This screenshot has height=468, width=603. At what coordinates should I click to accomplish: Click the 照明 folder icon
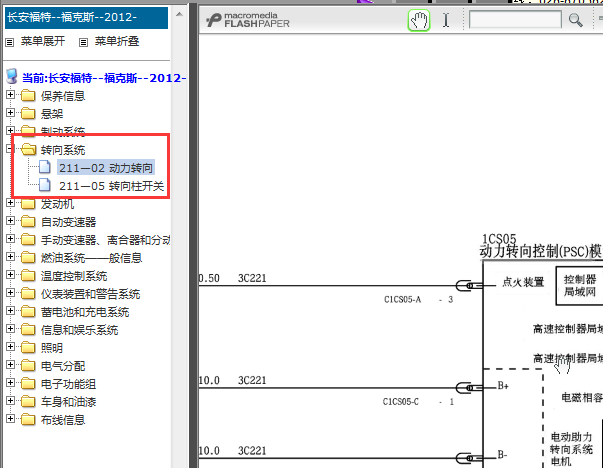pyautogui.click(x=28, y=347)
